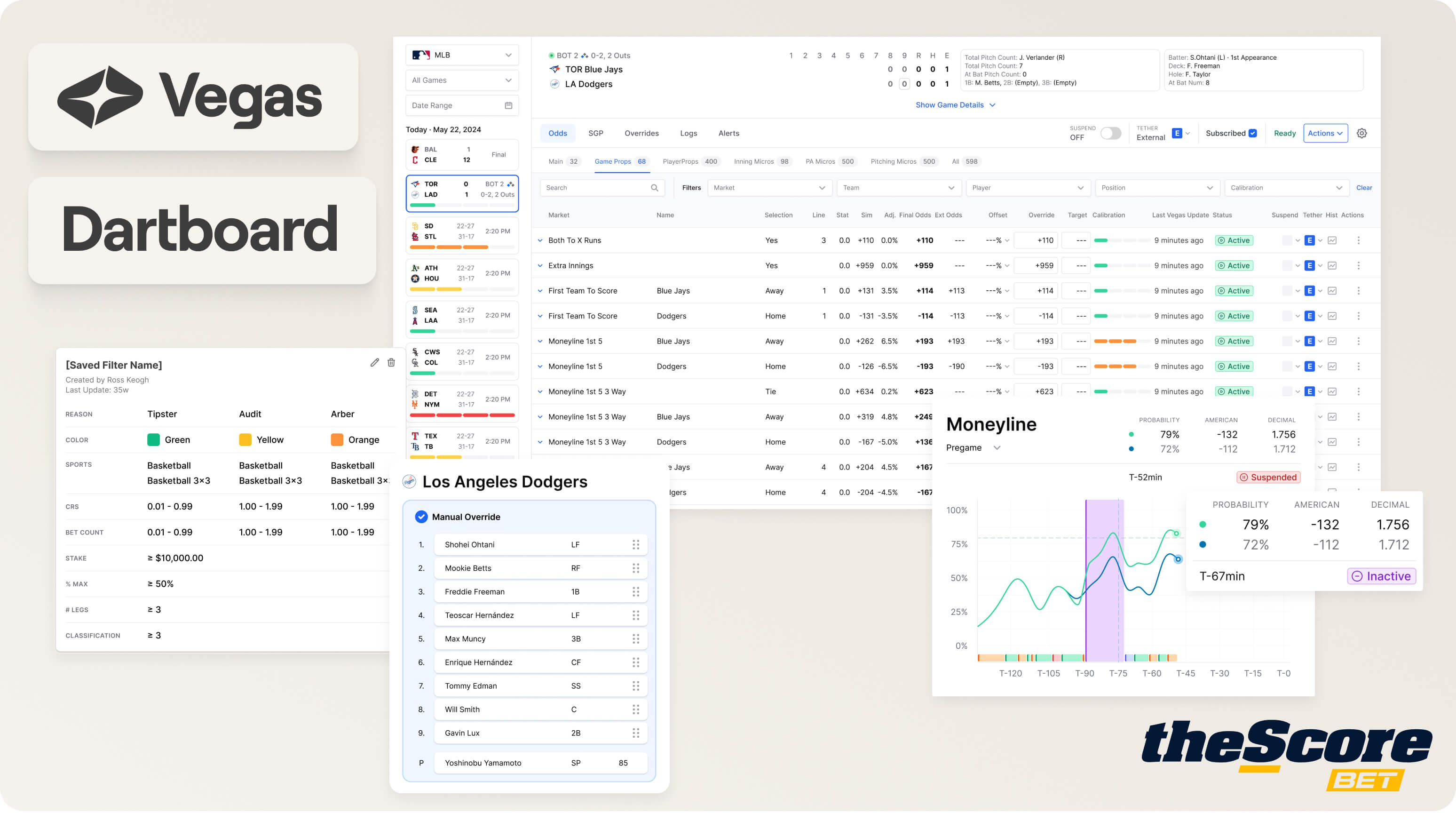Open the MLB league dropdown
1456x813 pixels.
coord(462,56)
